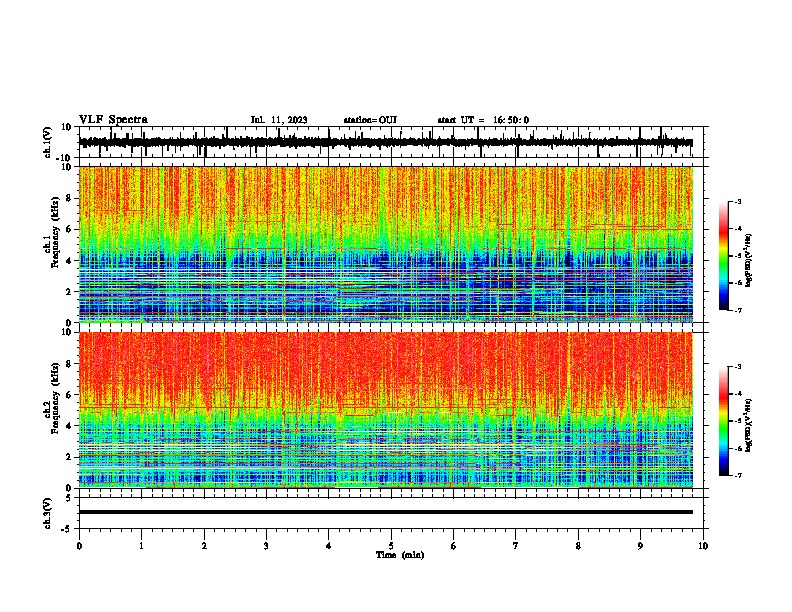Select the "ch.3(V)" axis label
This screenshot has height=612, width=792.
[48, 513]
